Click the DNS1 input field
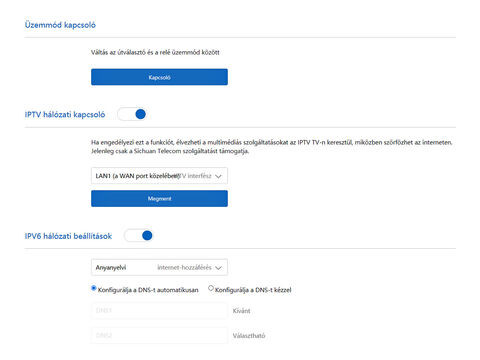Viewport: 480px width, 360px height. 159,310
